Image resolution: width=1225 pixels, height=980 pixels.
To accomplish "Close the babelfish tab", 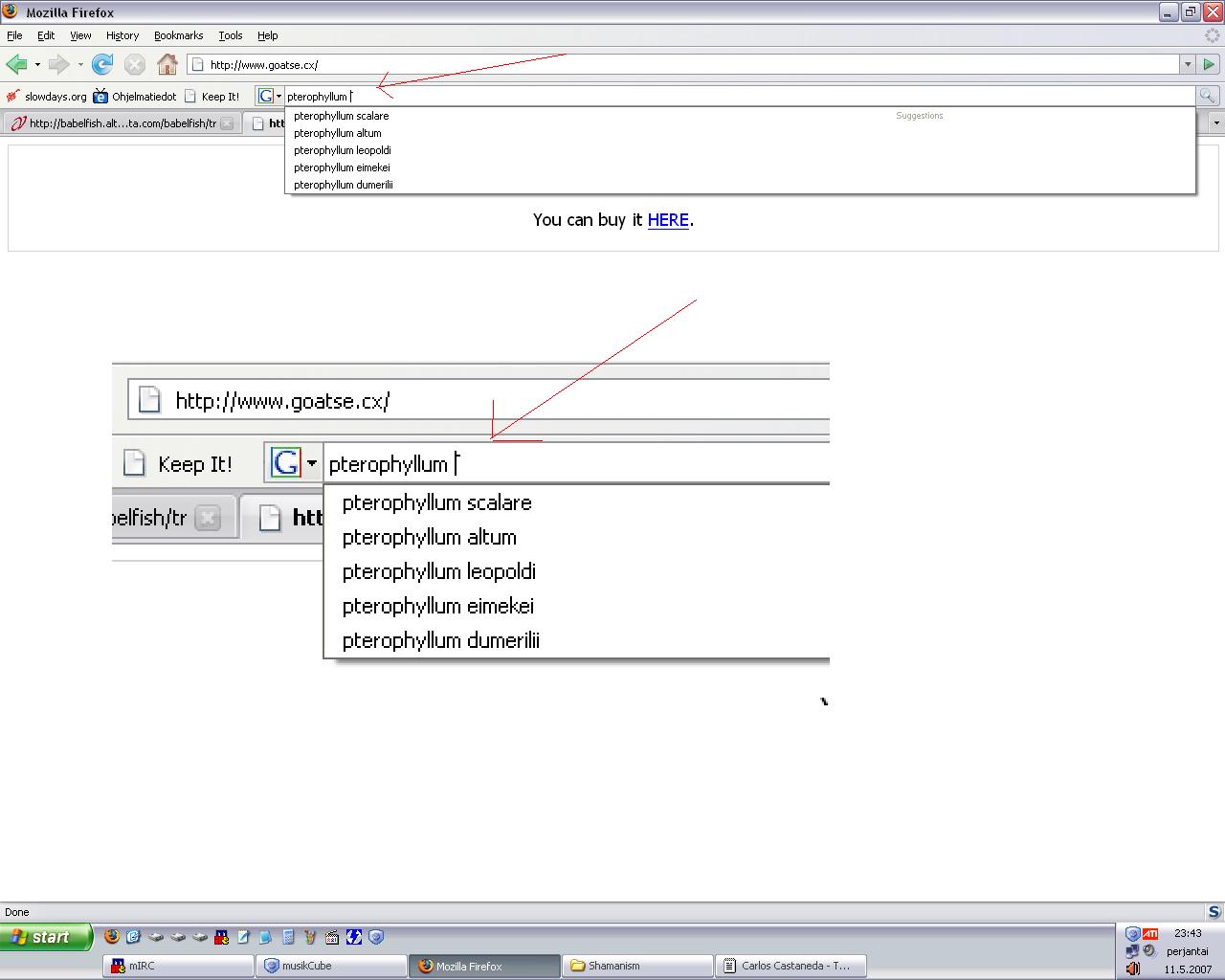I will (x=227, y=122).
